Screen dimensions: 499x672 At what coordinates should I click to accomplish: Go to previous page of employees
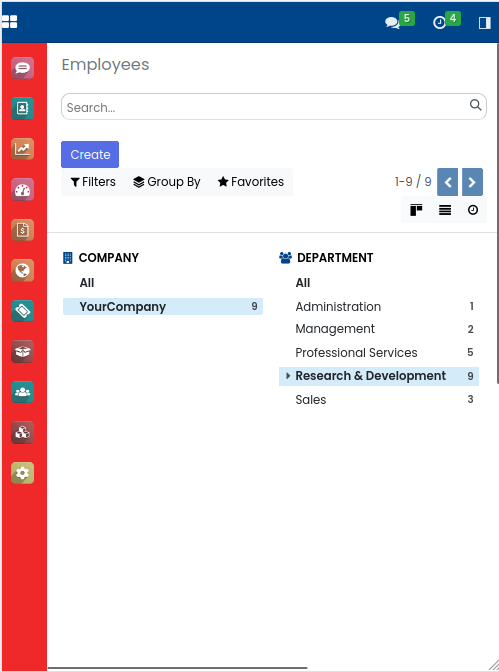pyautogui.click(x=448, y=182)
